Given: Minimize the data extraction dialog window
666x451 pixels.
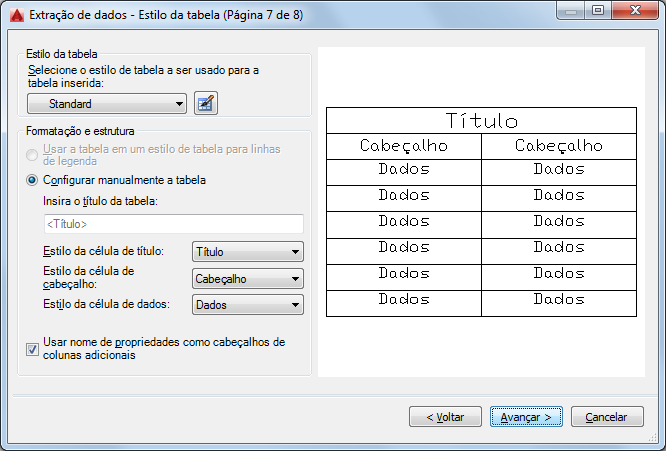Looking at the screenshot, I should coord(571,12).
